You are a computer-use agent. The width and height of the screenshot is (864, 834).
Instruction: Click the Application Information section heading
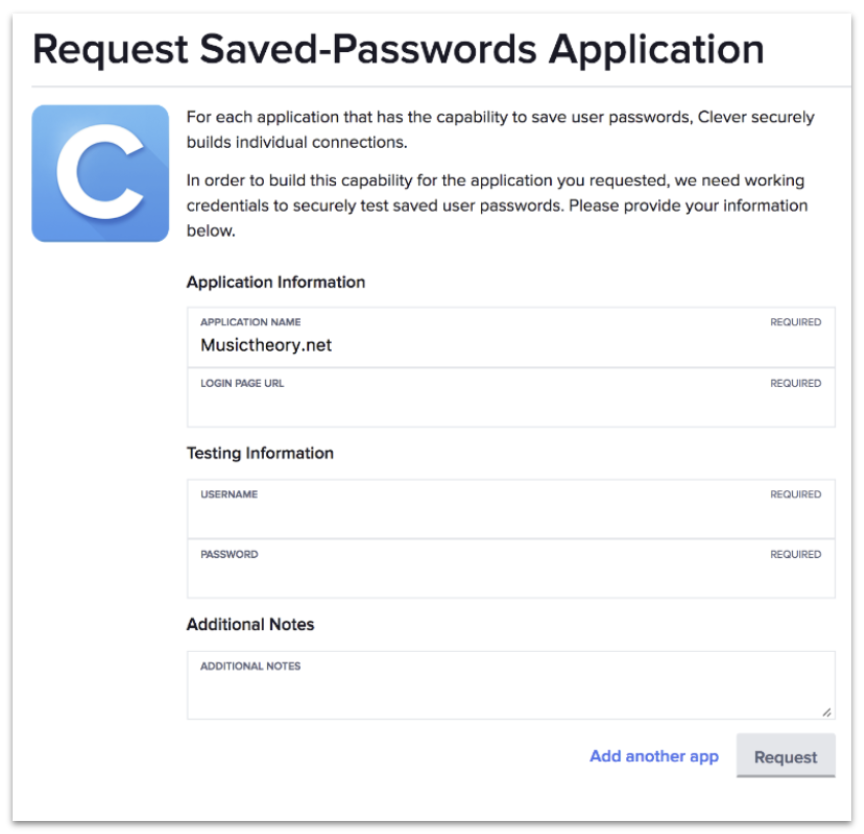tap(277, 282)
